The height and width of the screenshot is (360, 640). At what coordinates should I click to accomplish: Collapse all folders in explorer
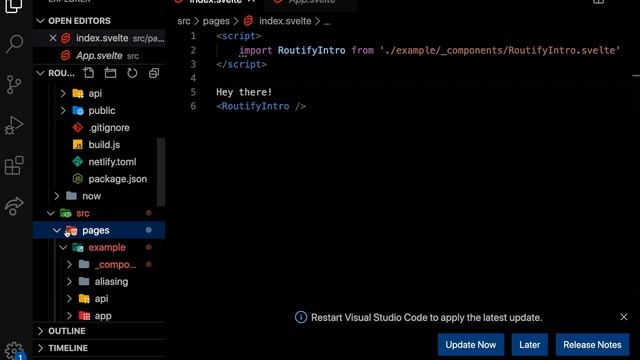coord(154,73)
